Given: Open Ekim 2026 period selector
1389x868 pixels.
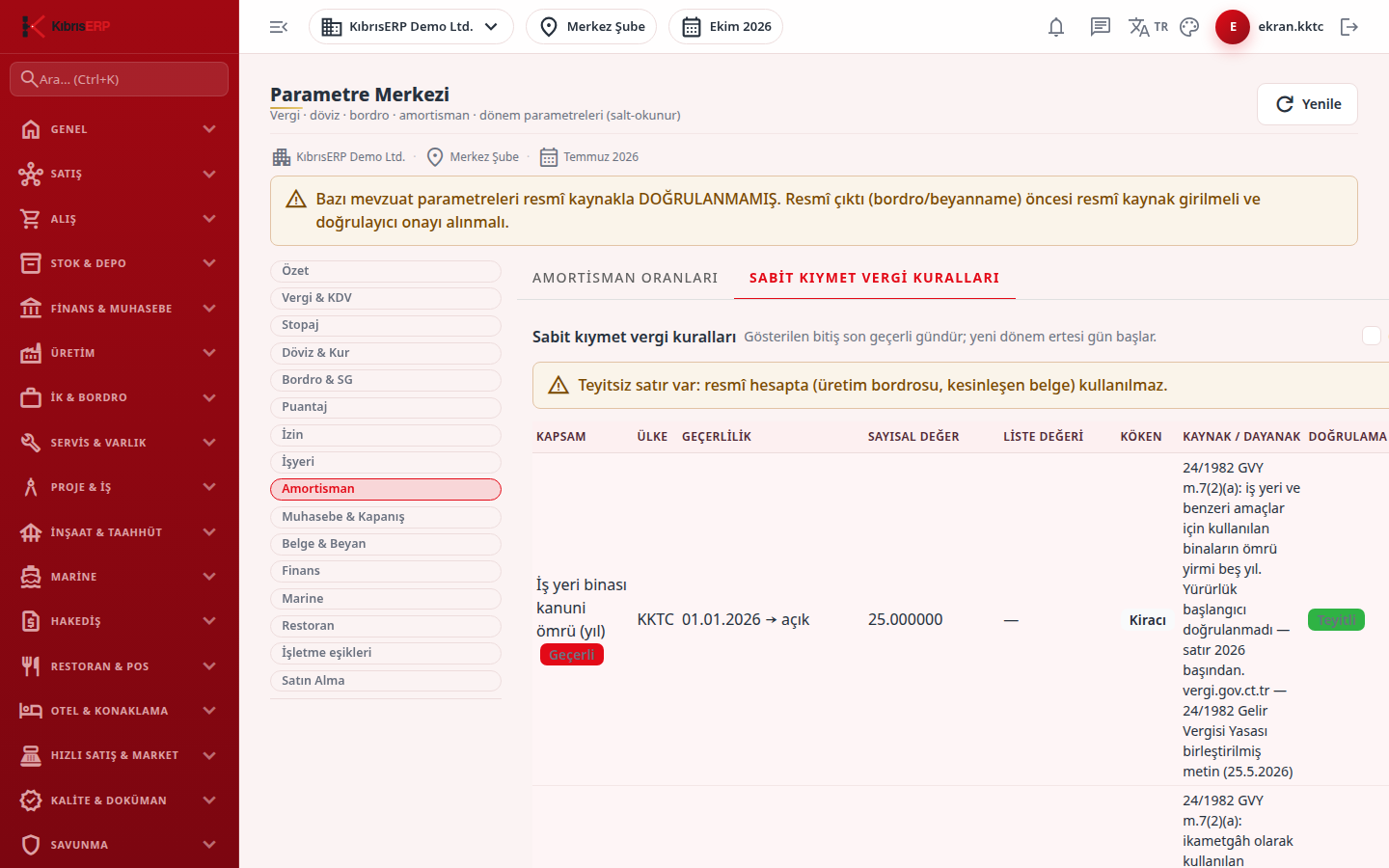Looking at the screenshot, I should (725, 27).
